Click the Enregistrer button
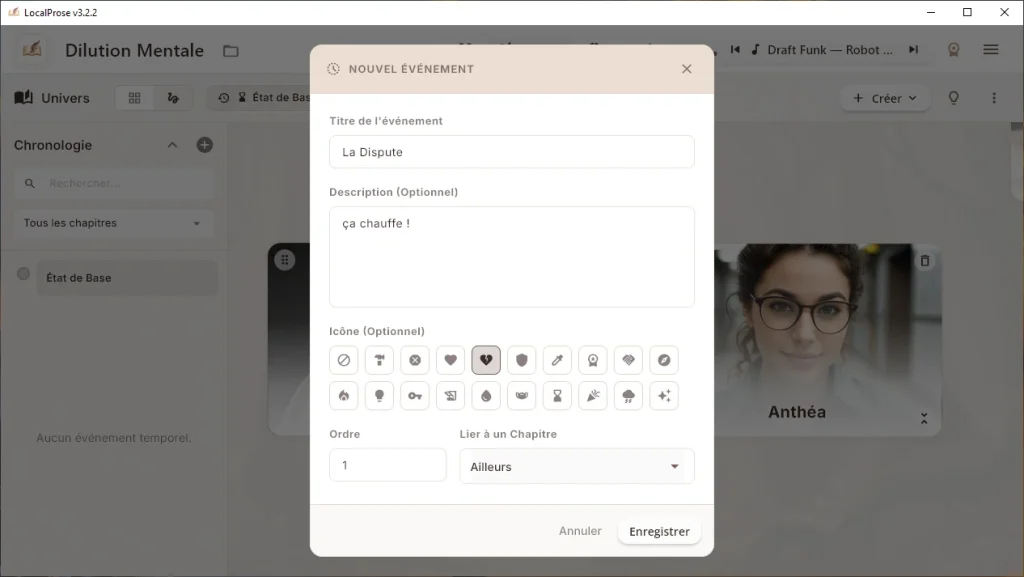 point(659,531)
